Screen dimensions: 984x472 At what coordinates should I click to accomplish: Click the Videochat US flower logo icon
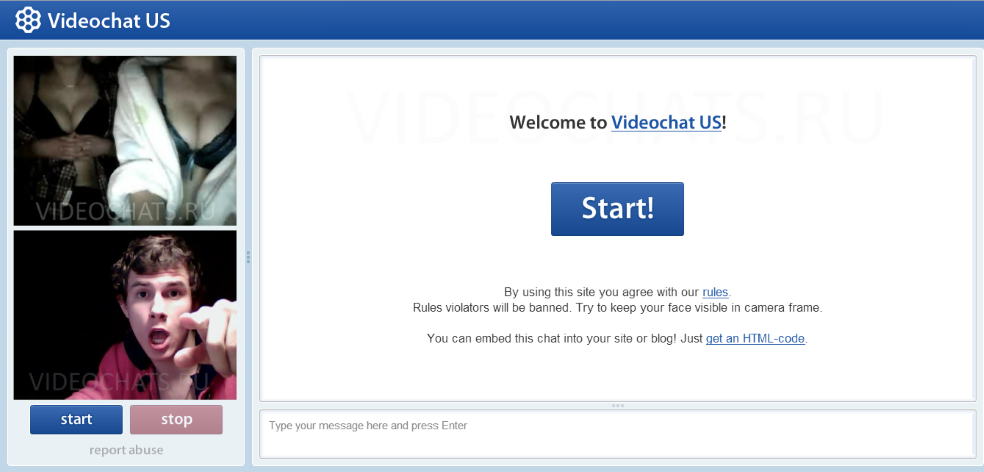[x=28, y=21]
